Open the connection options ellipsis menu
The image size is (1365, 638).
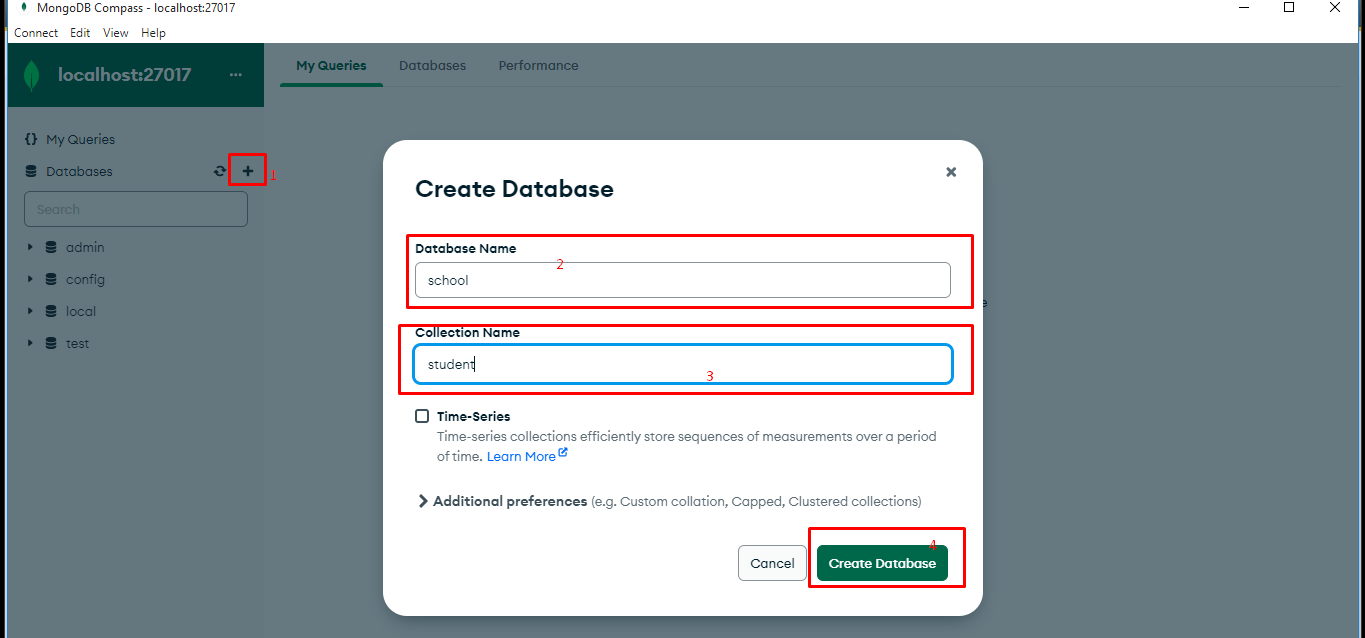pyautogui.click(x=235, y=75)
